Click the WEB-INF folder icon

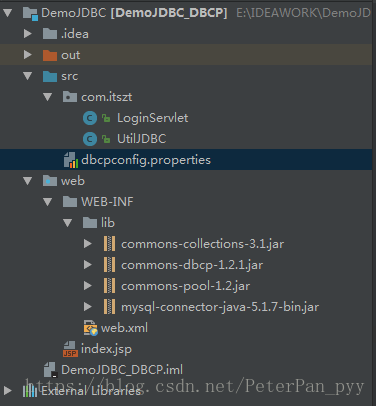pos(70,202)
